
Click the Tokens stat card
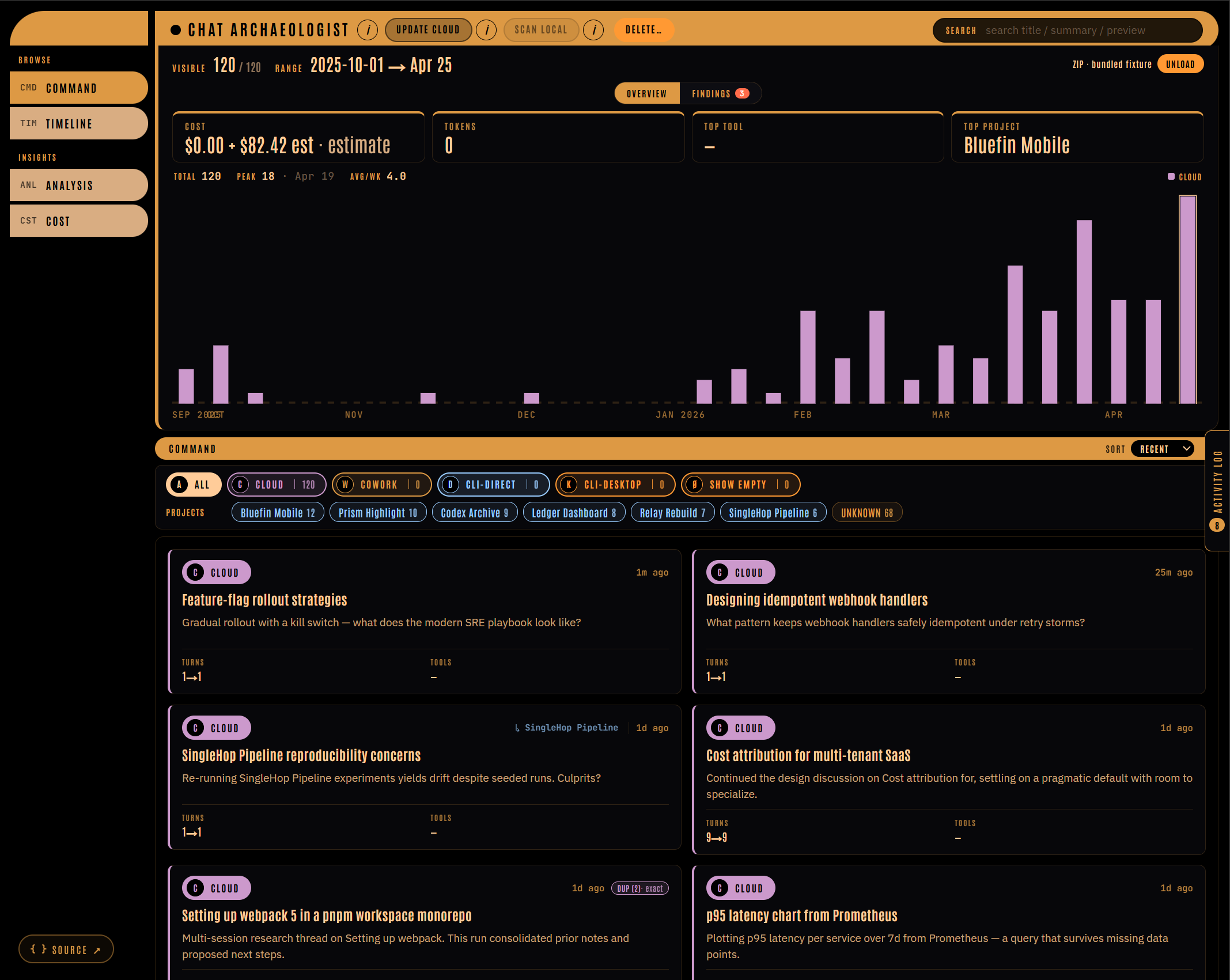[558, 137]
